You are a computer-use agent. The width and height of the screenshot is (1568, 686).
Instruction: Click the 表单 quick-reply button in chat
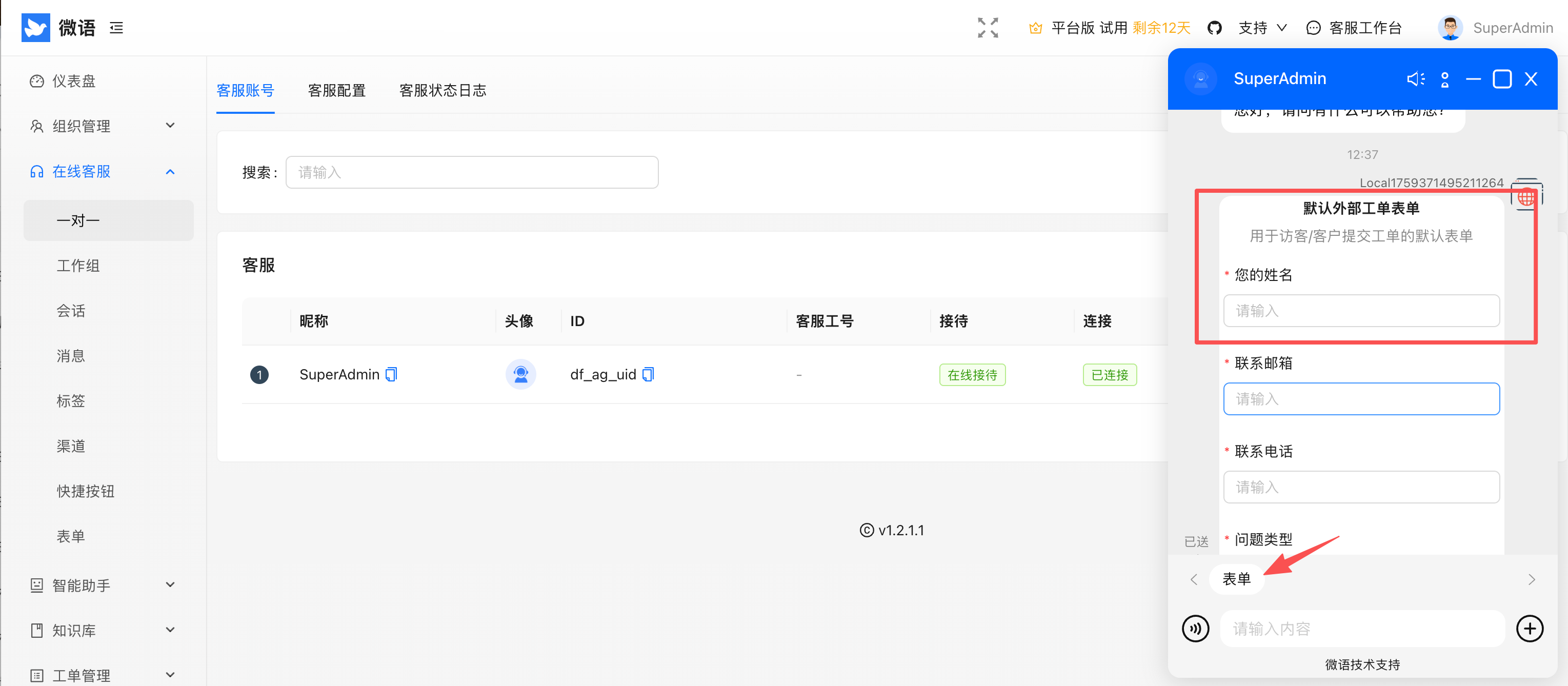(1236, 579)
